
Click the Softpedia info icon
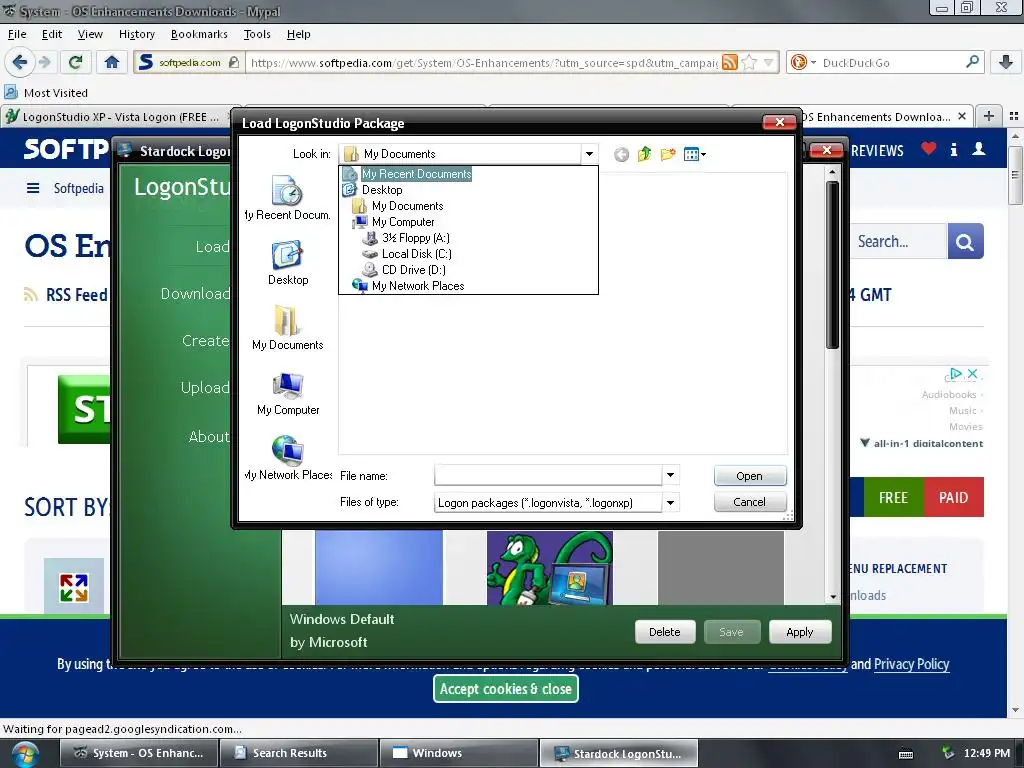(x=953, y=150)
